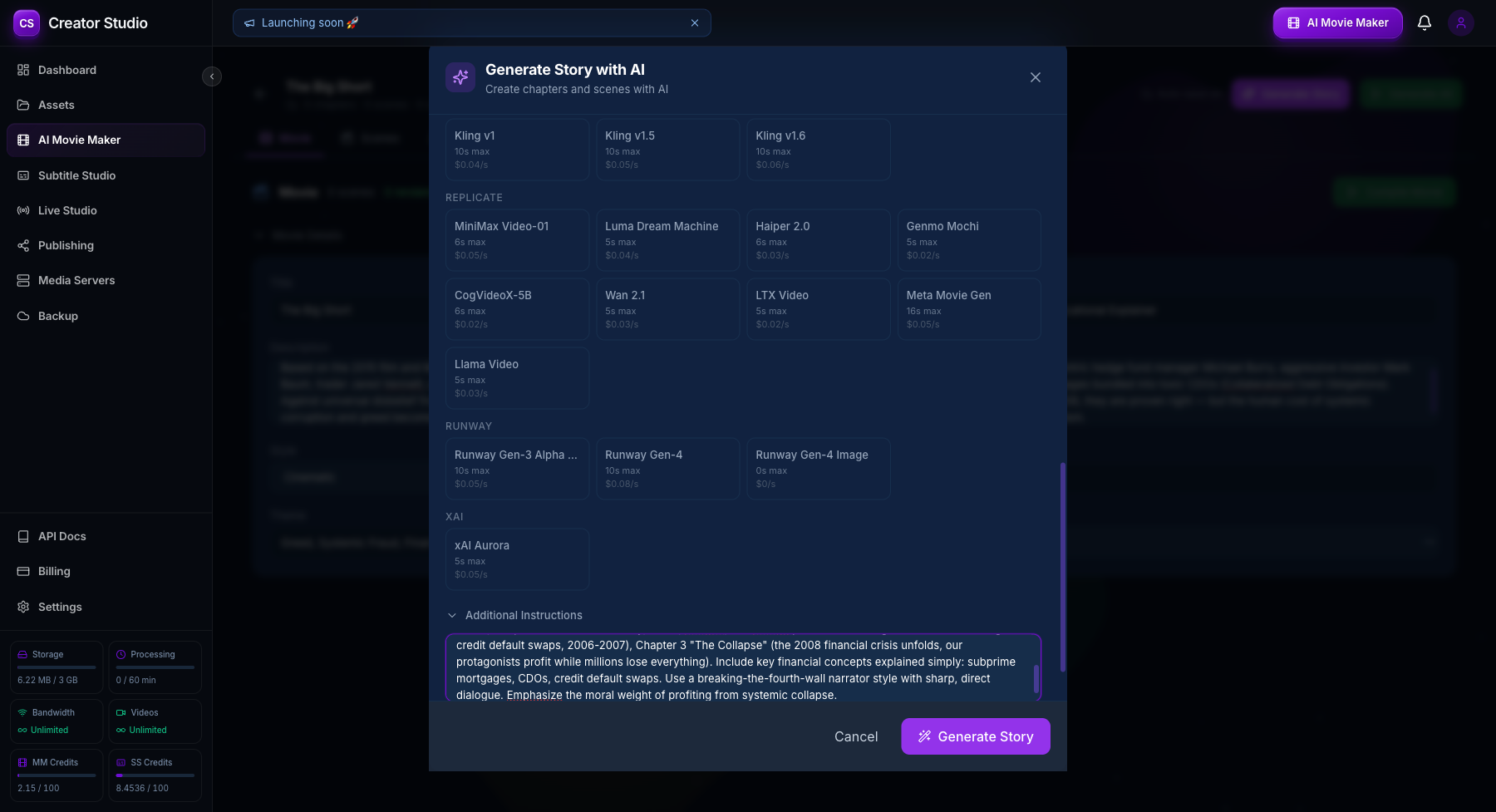Select Genmo Mochi model card

(x=969, y=240)
